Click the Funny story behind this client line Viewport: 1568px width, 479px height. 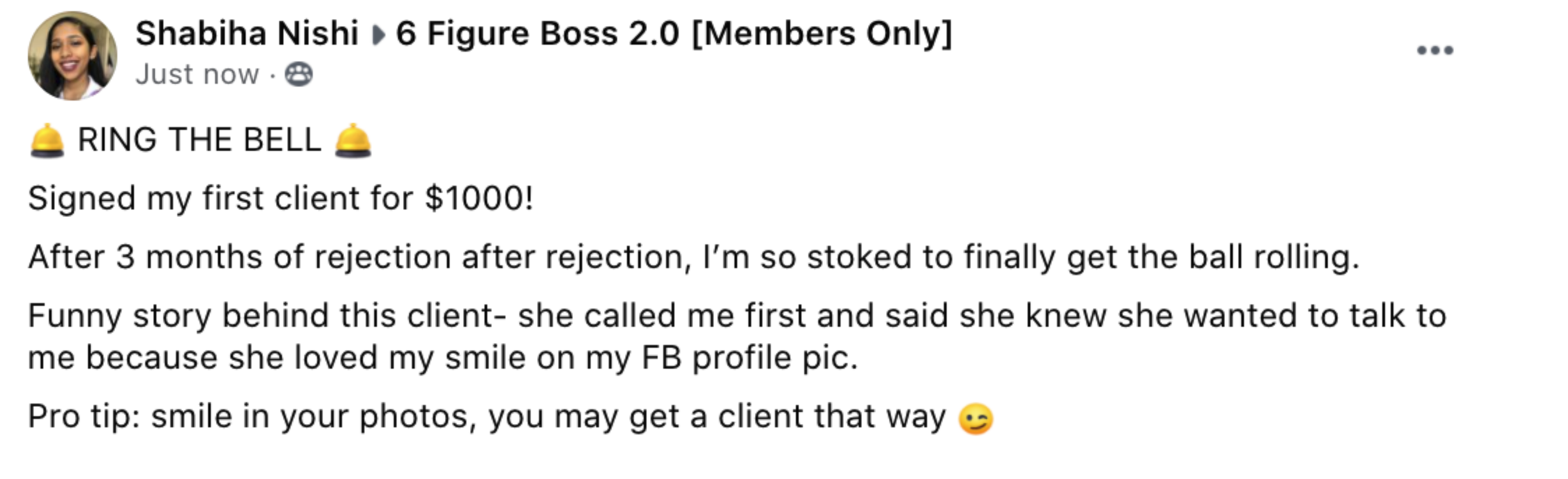737,316
